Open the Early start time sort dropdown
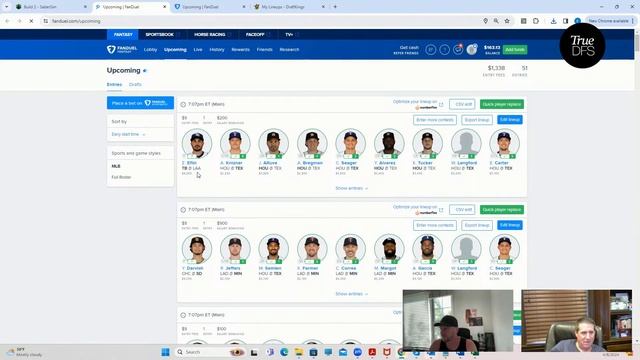640x360 pixels. [128, 134]
